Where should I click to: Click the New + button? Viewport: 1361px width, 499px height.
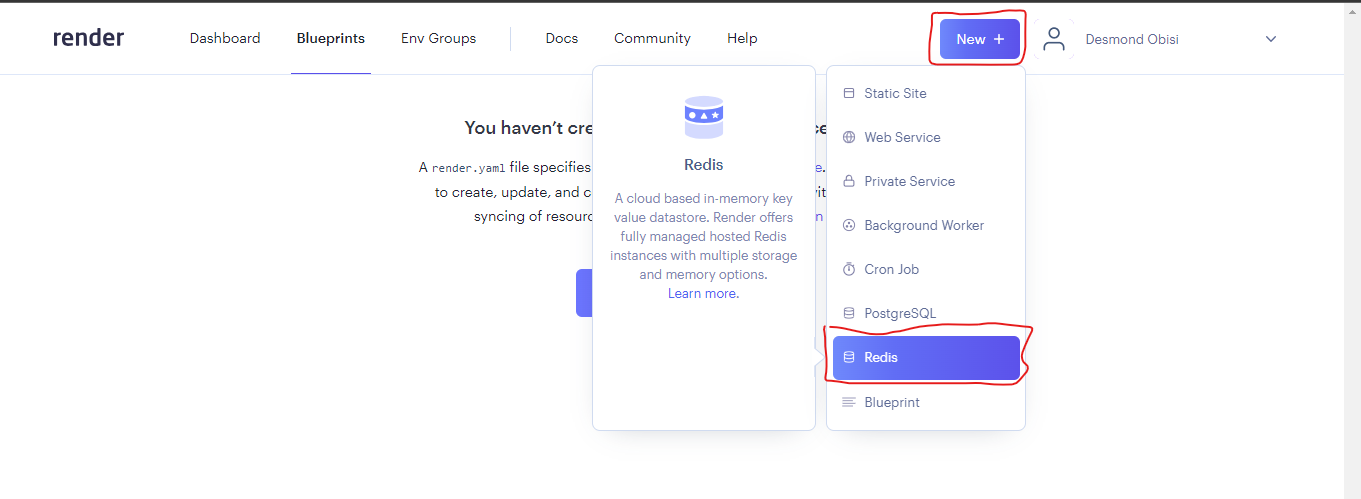point(980,39)
